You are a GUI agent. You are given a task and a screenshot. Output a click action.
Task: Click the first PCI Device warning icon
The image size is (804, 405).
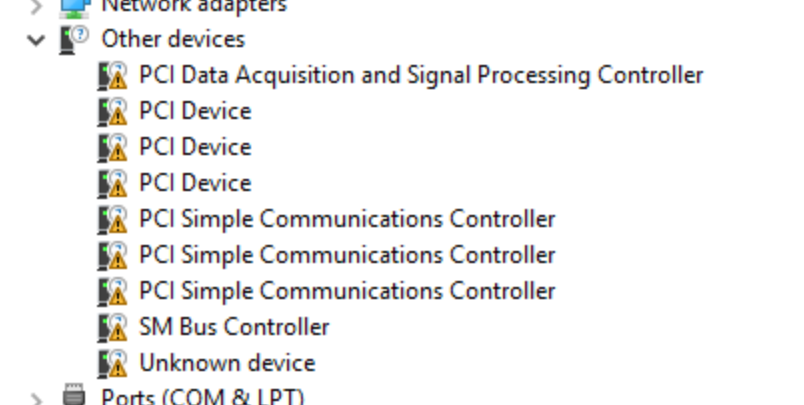click(x=113, y=111)
